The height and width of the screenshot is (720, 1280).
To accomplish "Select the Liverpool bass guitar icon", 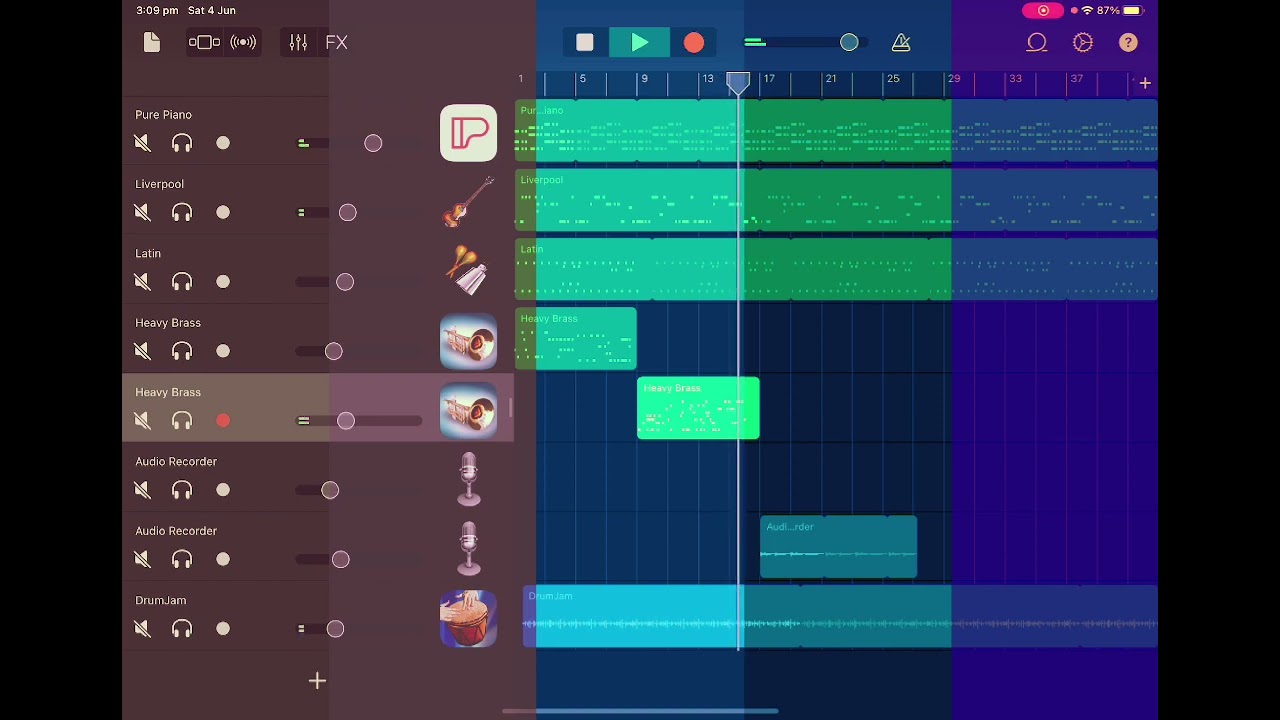I will pos(468,202).
